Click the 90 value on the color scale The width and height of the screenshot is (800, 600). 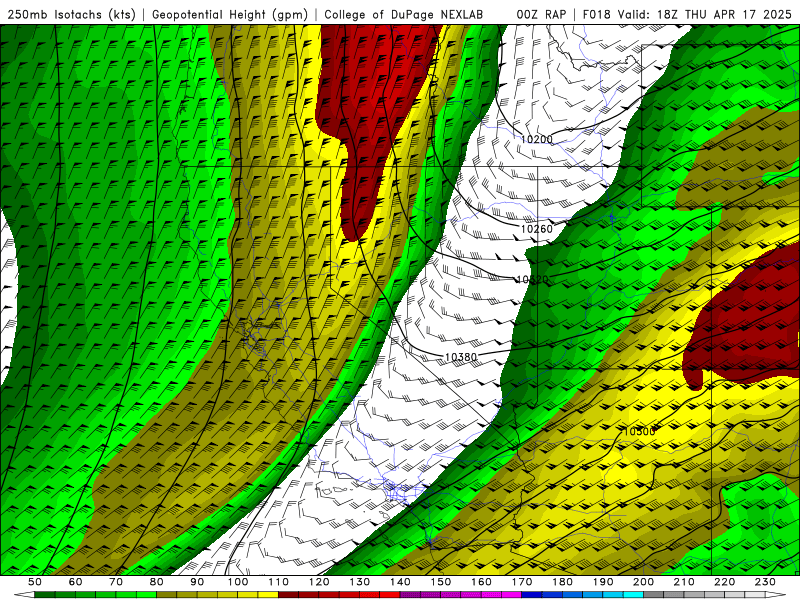tap(197, 582)
